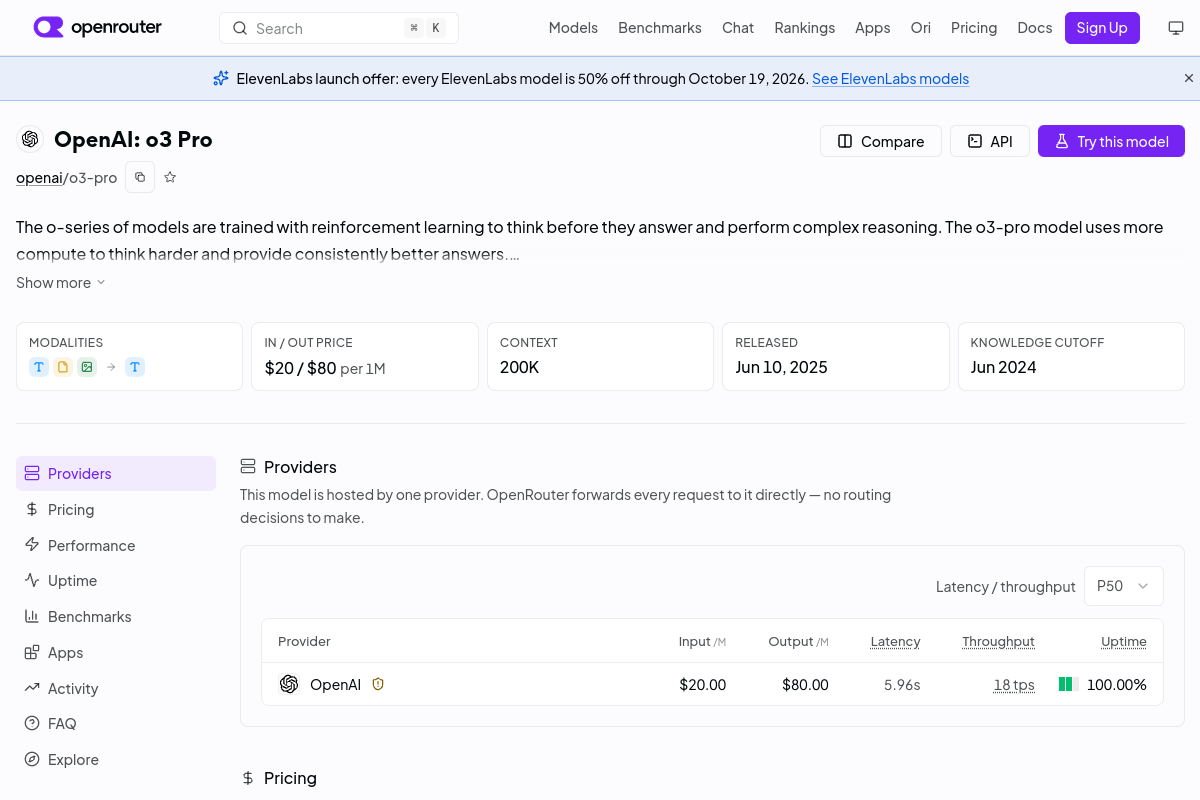The width and height of the screenshot is (1200, 800).
Task: Select Providers in the sidebar
Action: (x=116, y=474)
